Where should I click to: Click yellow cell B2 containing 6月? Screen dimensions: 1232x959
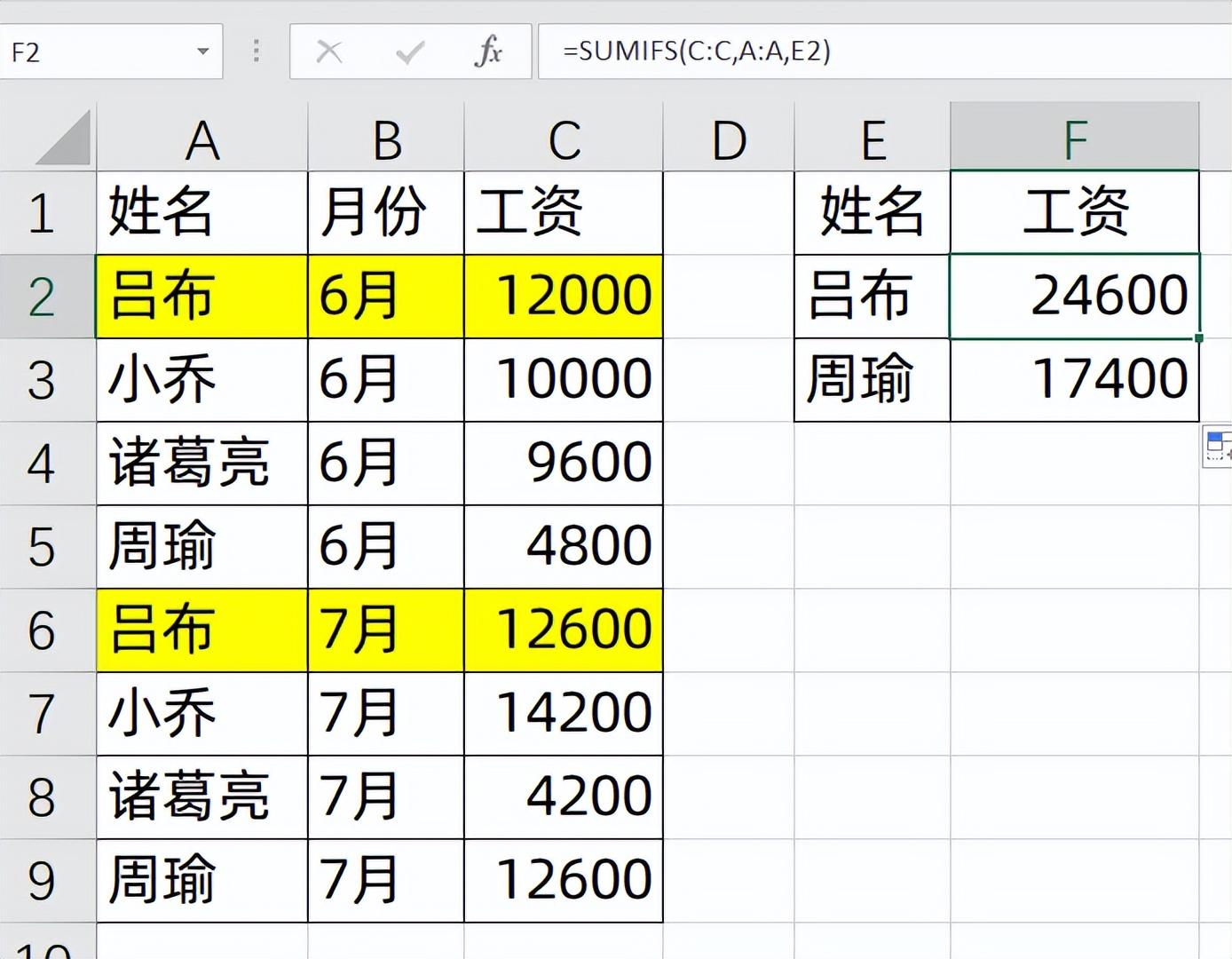click(386, 297)
